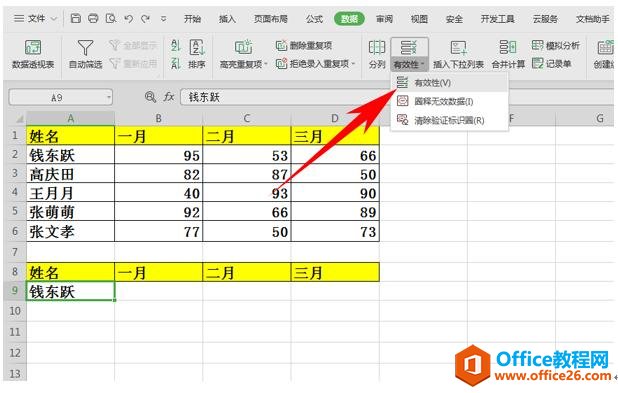Click cell A9 containing 钱东跃
Screen dimensions: 618x393
tap(71, 292)
